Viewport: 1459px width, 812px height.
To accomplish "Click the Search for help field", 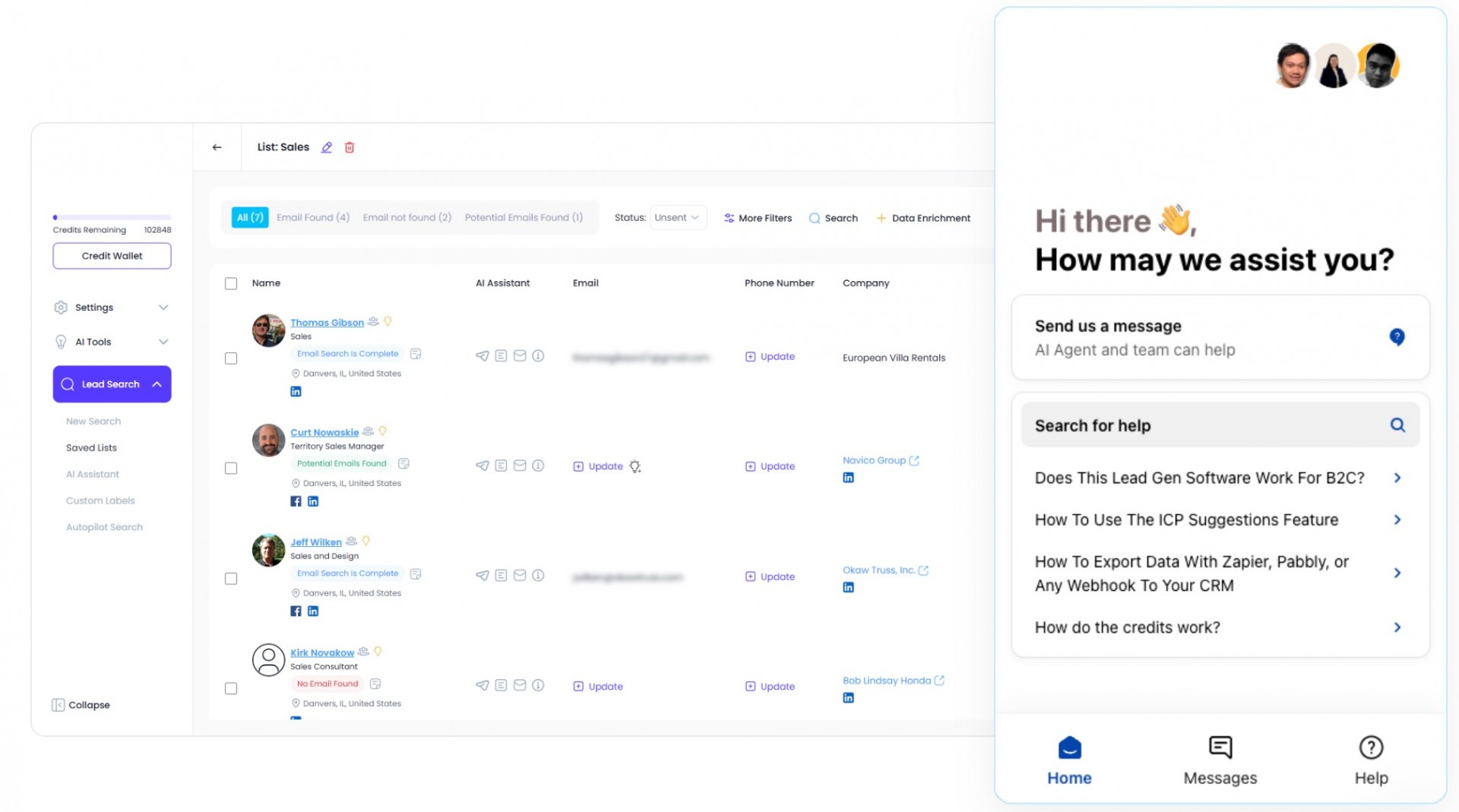I will 1208,425.
